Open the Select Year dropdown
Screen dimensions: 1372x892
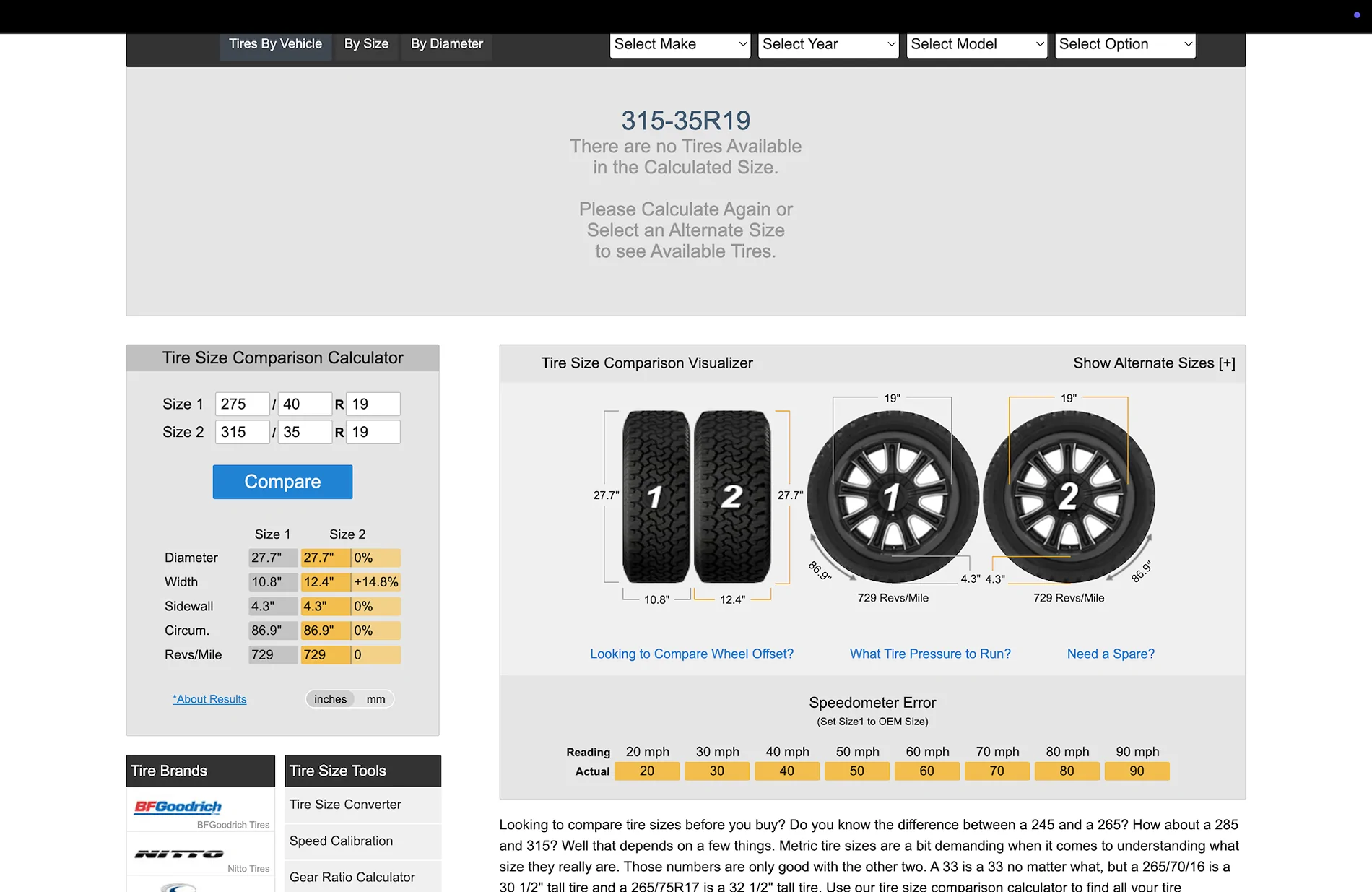828,44
